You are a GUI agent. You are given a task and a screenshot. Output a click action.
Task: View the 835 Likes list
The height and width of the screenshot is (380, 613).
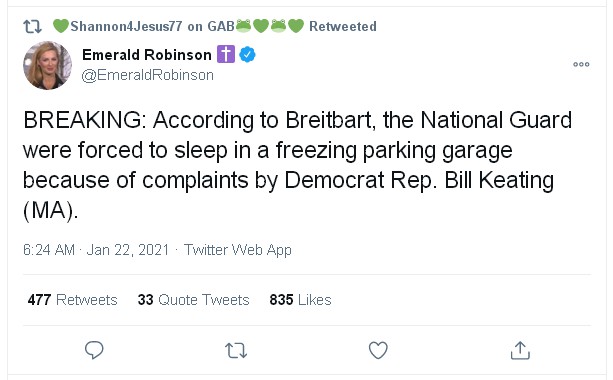(x=300, y=300)
